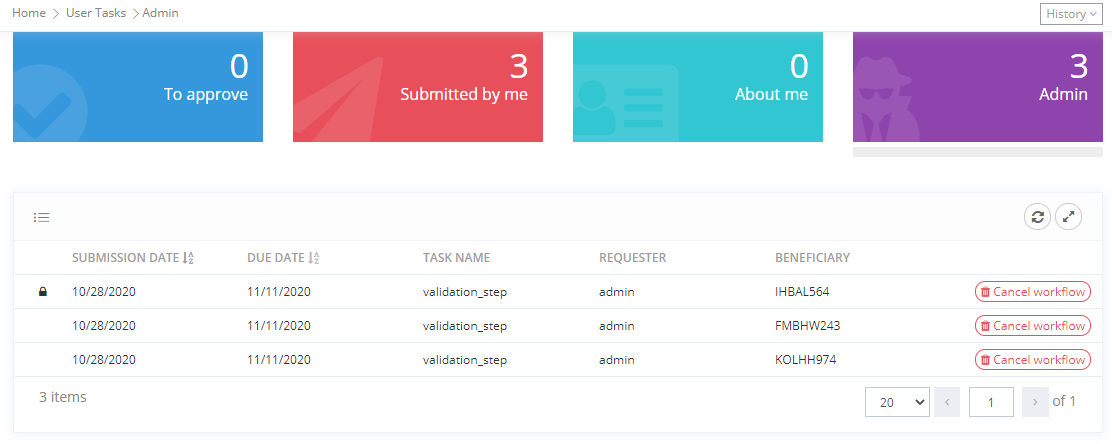The height and width of the screenshot is (444, 1112).
Task: Cancel workflow for beneficiary KOLHH974
Action: pyautogui.click(x=1032, y=360)
